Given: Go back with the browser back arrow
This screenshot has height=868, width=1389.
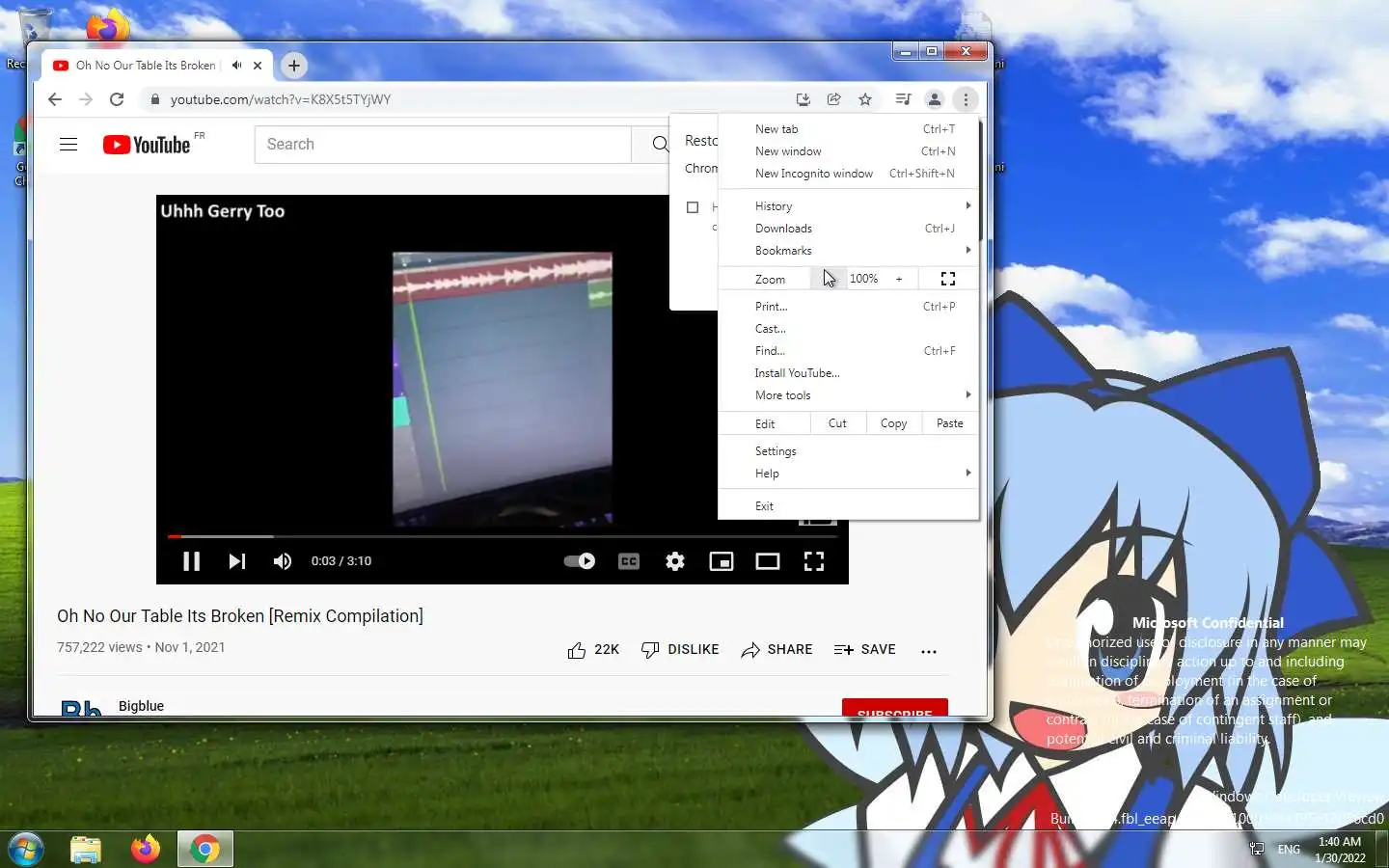Looking at the screenshot, I should click(x=55, y=99).
